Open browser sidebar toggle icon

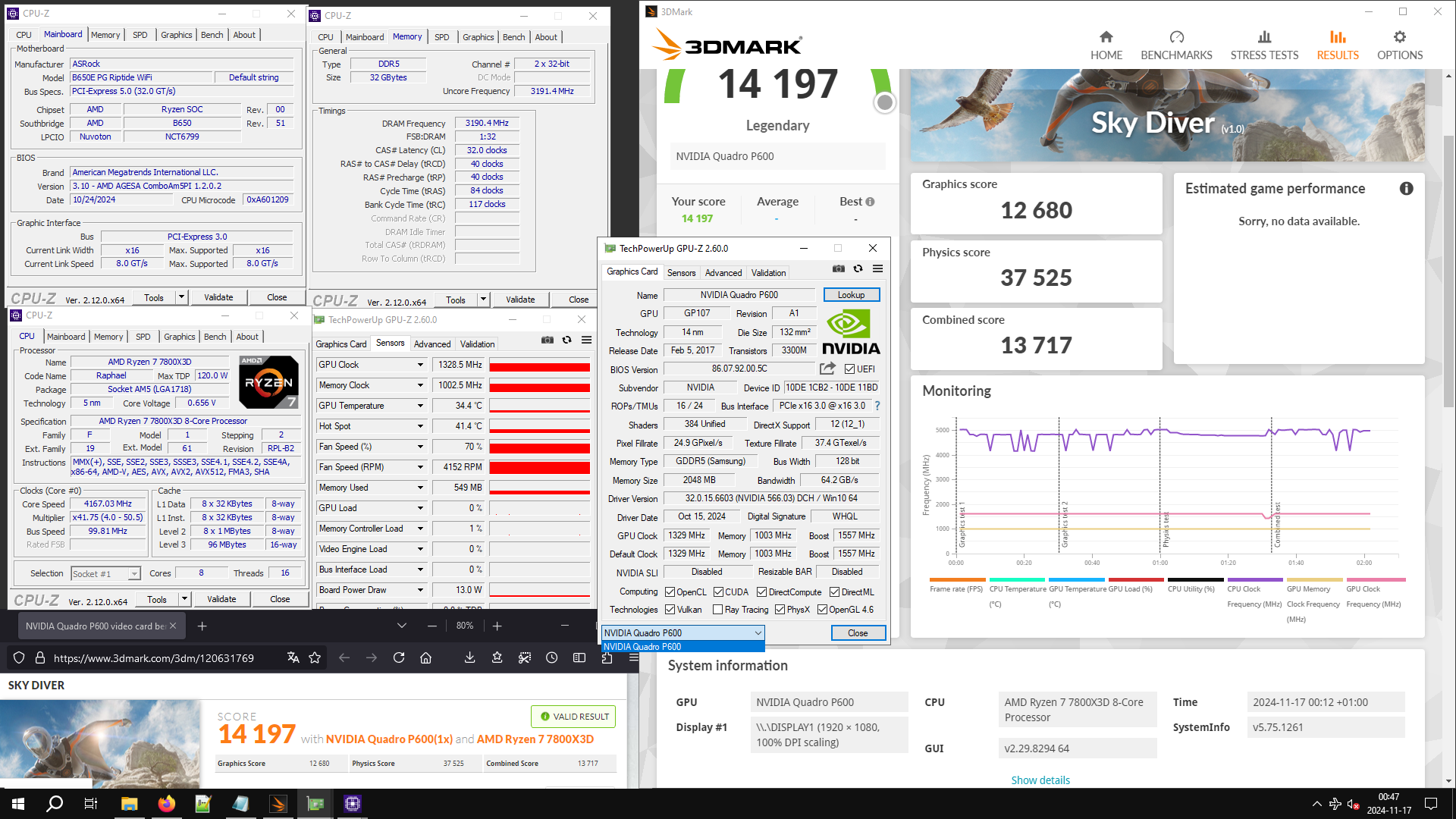(x=579, y=657)
